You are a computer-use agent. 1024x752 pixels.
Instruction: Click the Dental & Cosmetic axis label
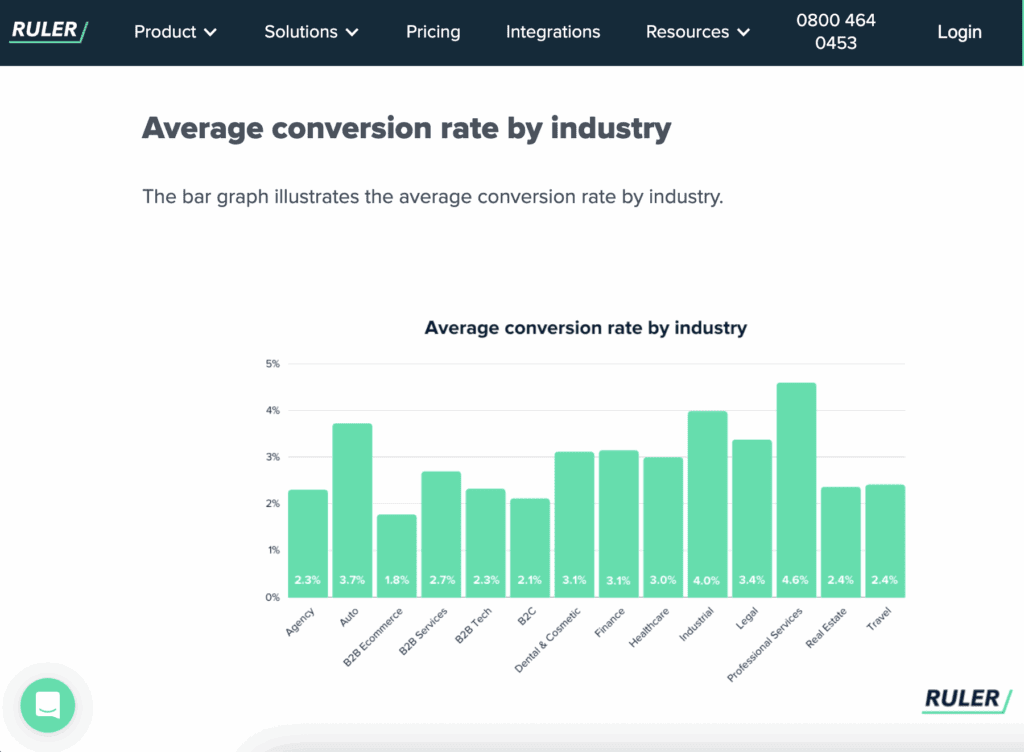pos(547,640)
